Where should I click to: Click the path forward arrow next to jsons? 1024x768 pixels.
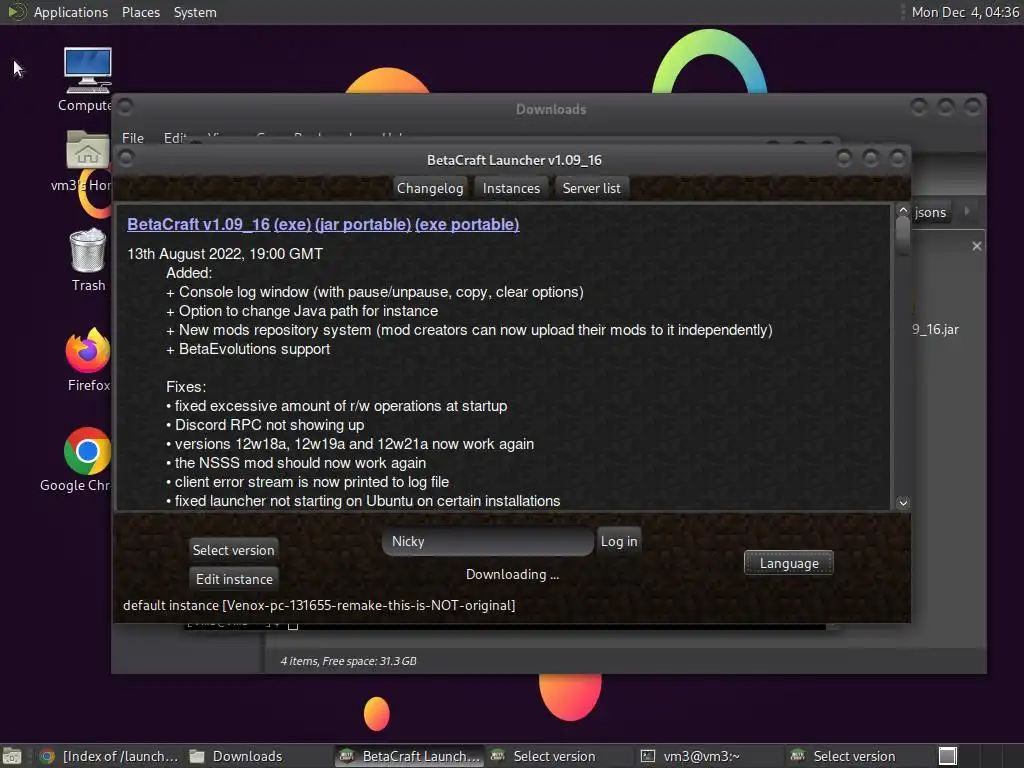click(x=967, y=211)
